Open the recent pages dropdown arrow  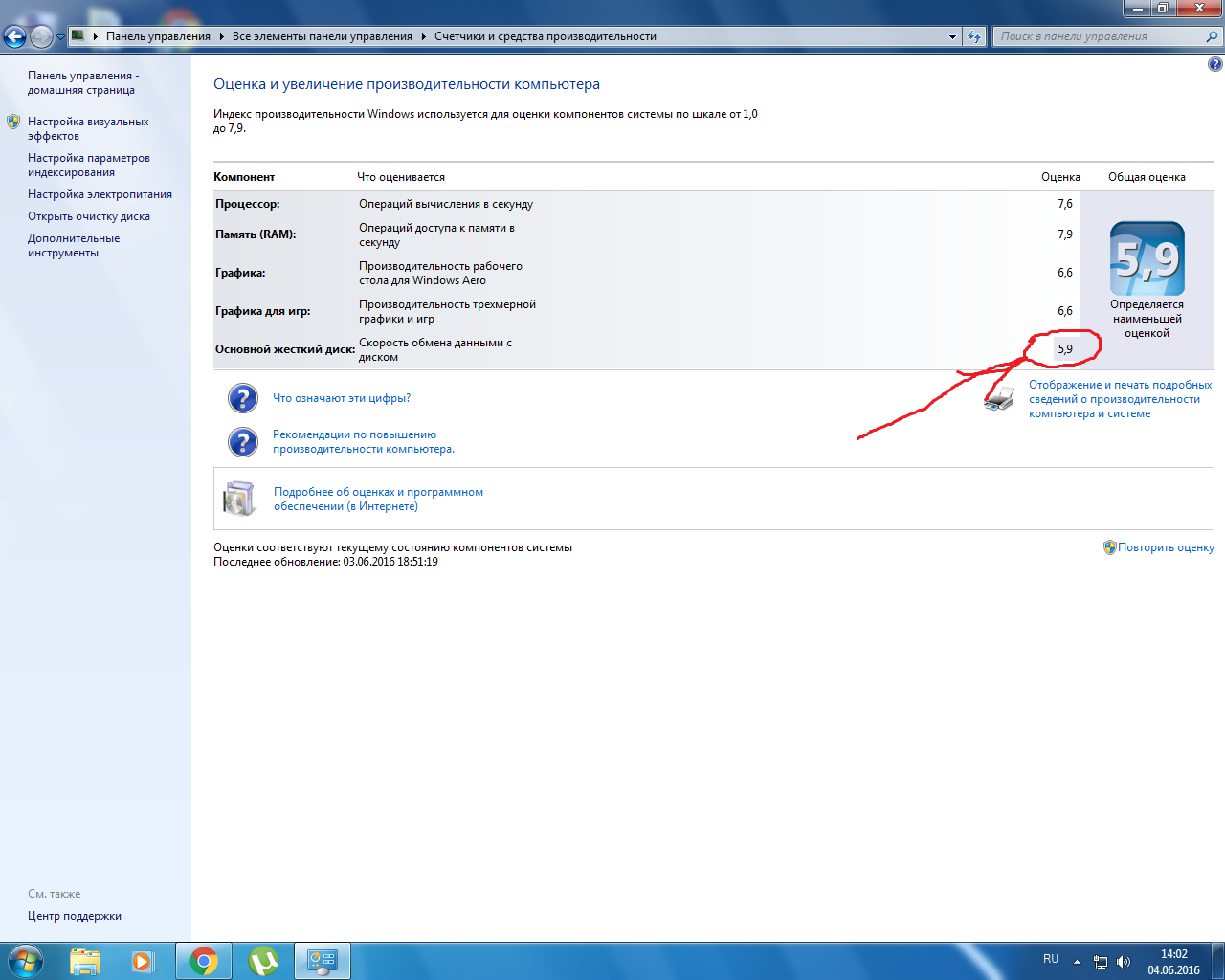(60, 37)
